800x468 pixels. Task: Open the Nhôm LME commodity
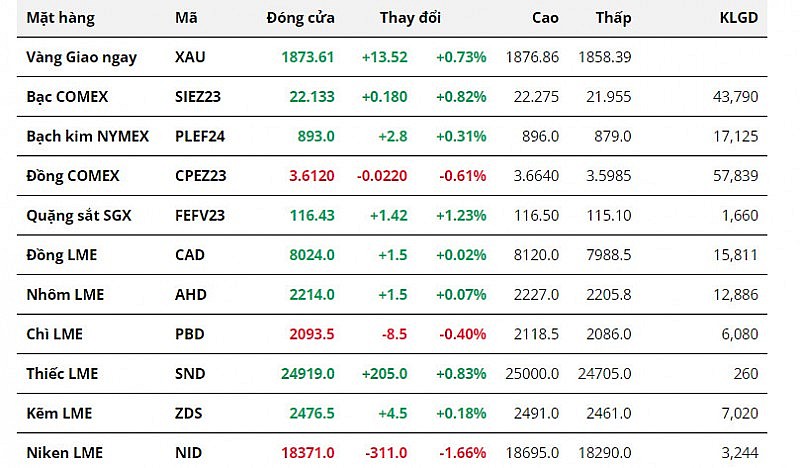coord(65,295)
